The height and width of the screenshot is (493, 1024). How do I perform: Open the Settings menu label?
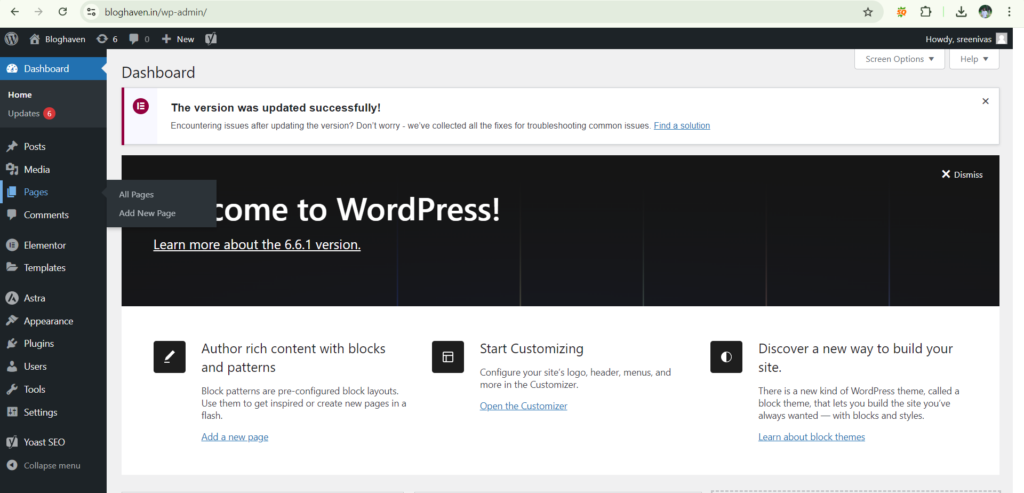[40, 412]
